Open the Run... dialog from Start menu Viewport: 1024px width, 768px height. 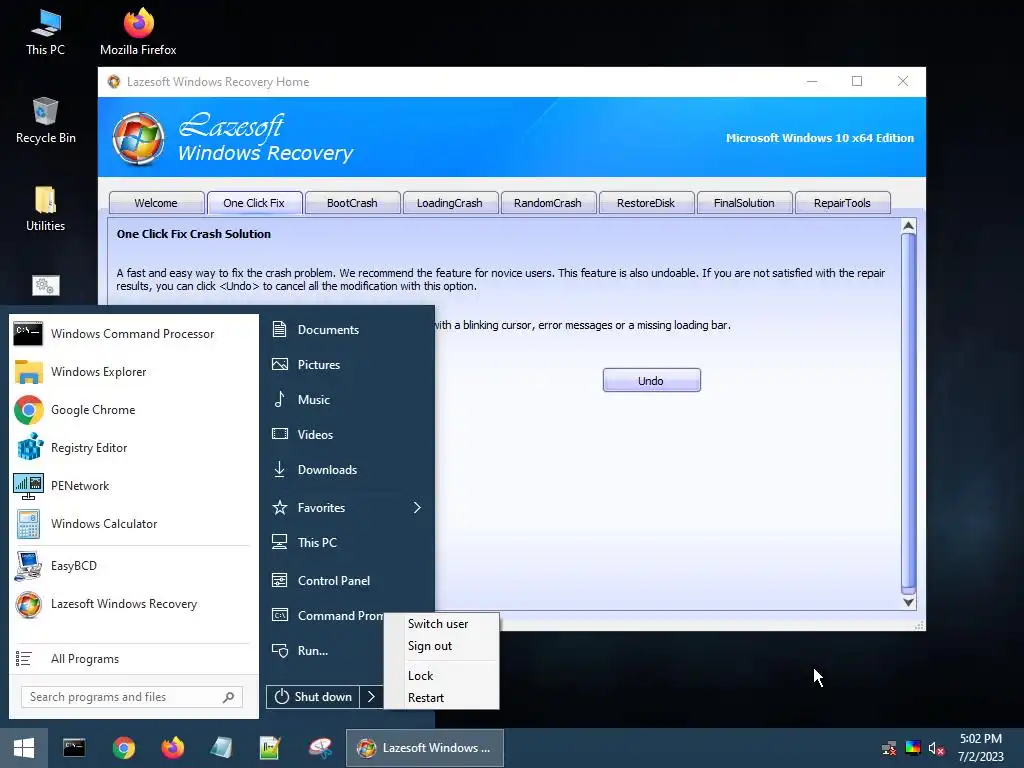[x=324, y=651]
